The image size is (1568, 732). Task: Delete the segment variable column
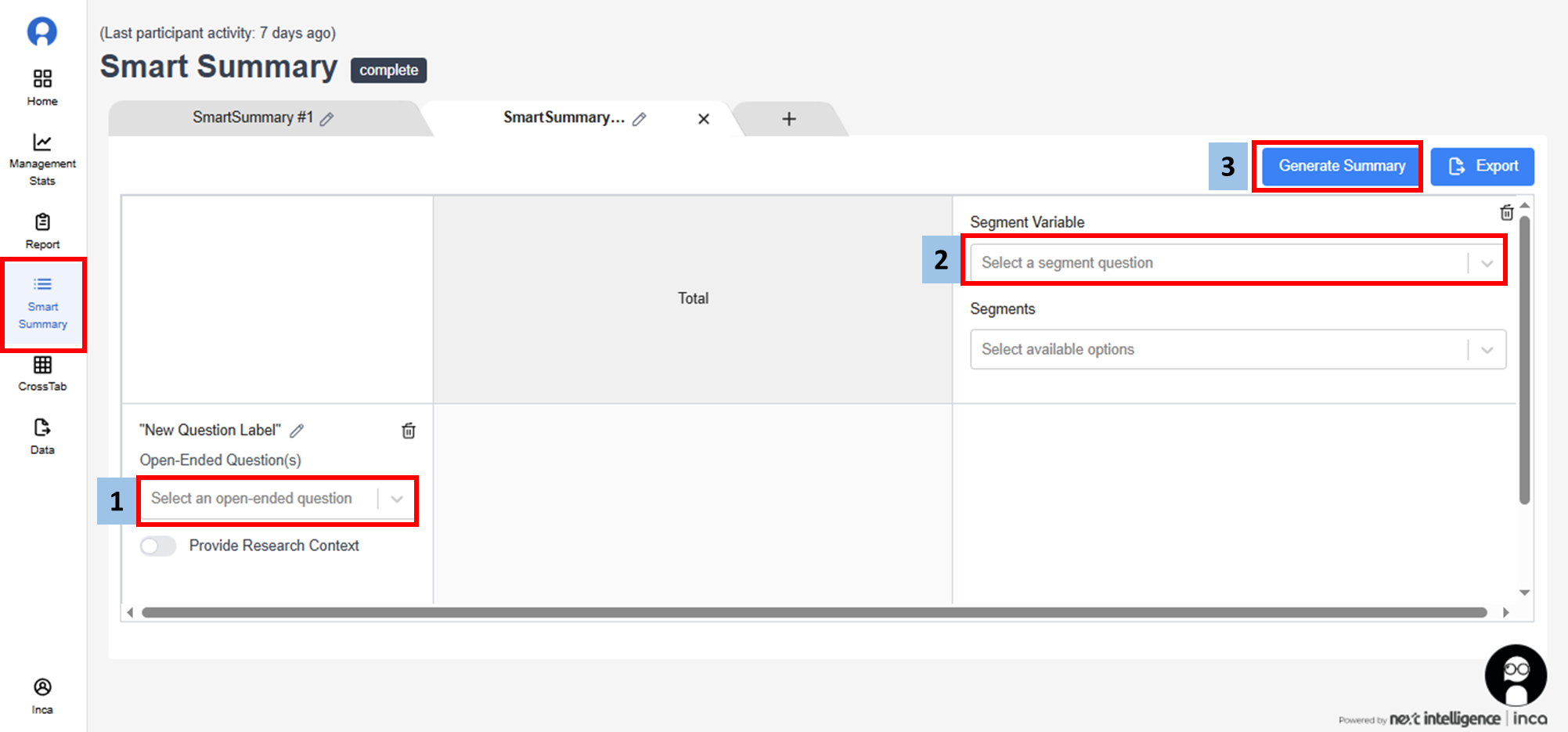click(1506, 213)
